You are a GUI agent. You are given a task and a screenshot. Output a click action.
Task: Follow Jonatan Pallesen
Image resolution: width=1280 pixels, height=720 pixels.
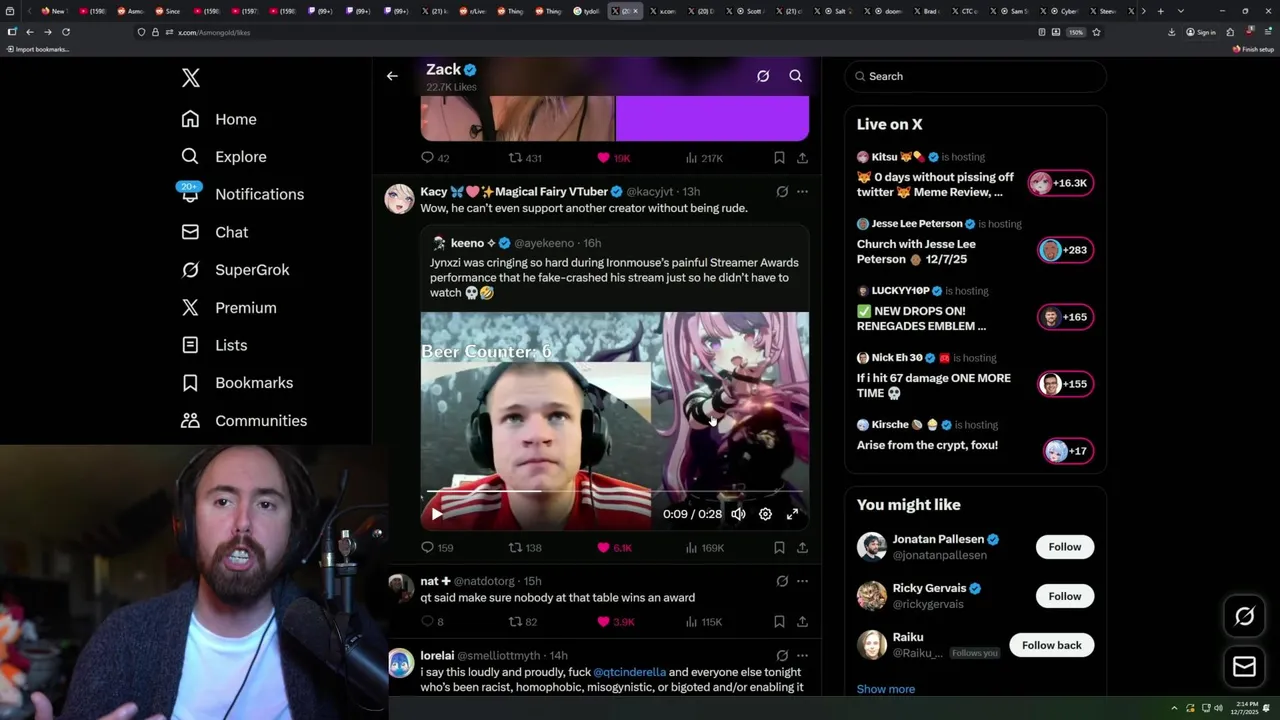(x=1065, y=547)
